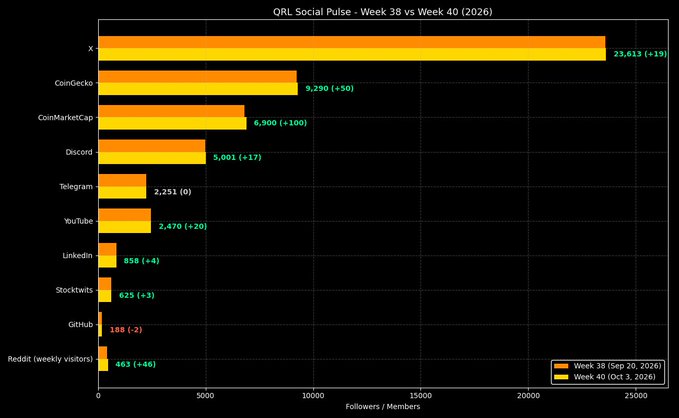
Task: Click the x-axis tick label '25000'
Action: pyautogui.click(x=636, y=395)
